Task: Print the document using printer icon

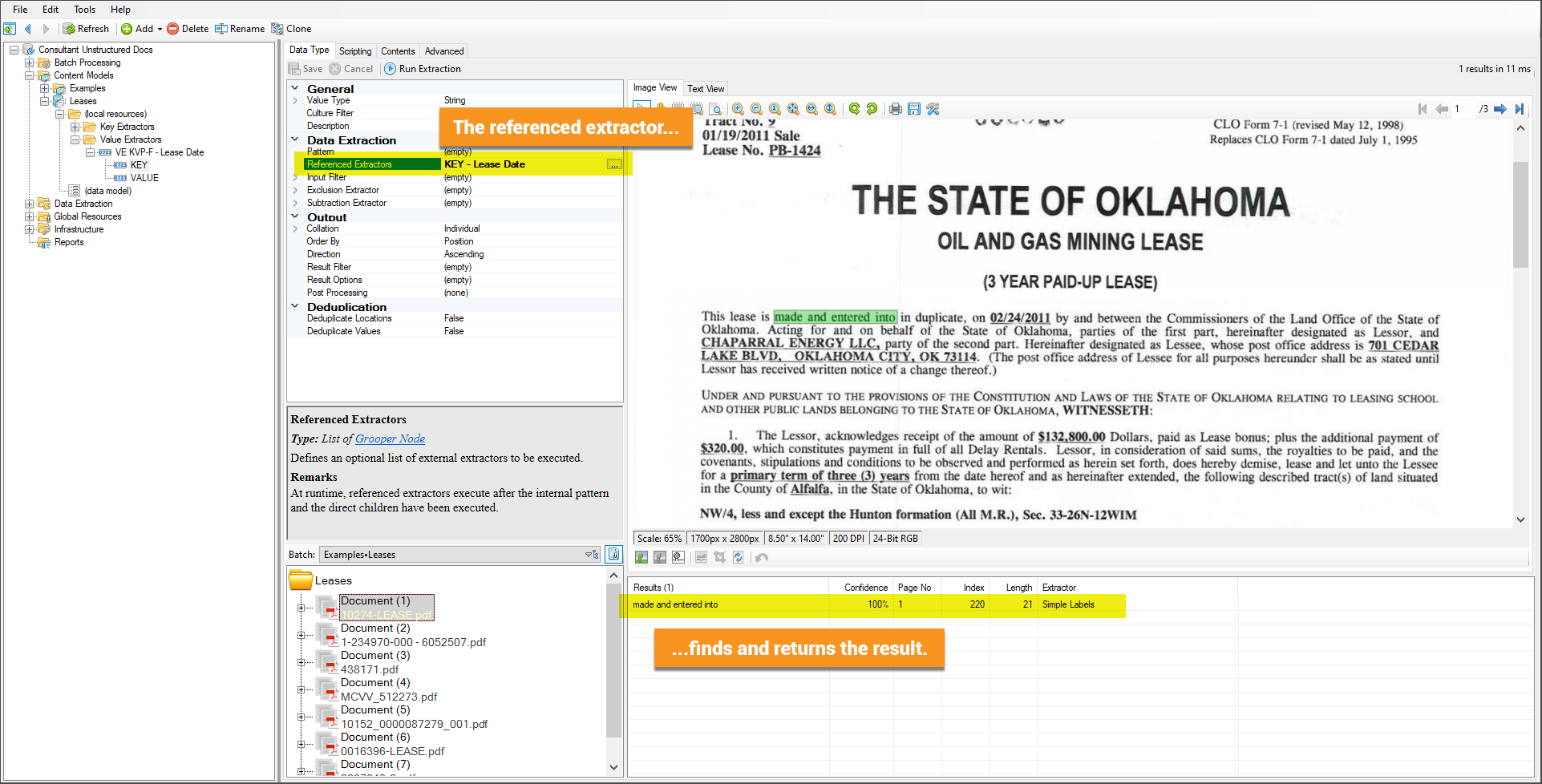Action: 895,109
